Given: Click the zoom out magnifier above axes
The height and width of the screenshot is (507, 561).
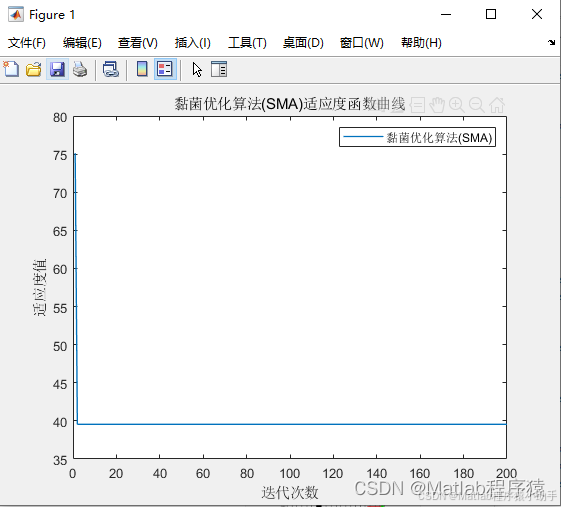Looking at the screenshot, I should [x=477, y=105].
